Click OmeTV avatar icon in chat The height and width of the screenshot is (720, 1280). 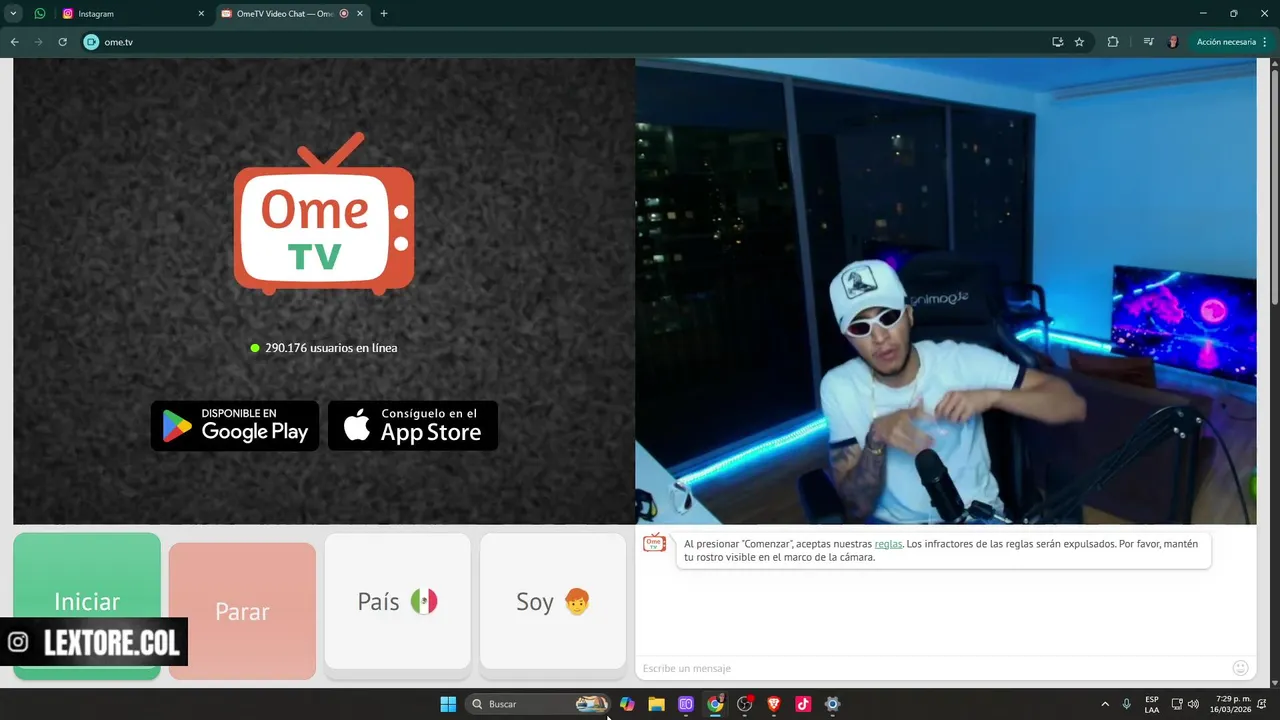654,543
